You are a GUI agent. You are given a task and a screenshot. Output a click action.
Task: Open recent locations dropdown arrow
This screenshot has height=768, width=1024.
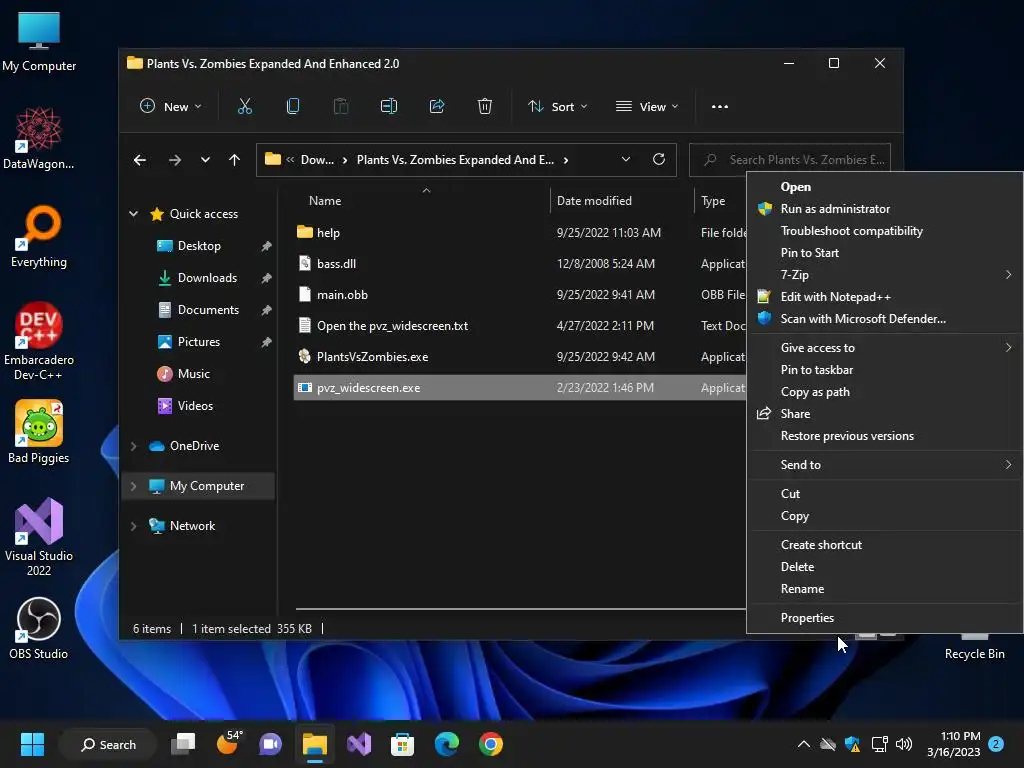point(205,160)
